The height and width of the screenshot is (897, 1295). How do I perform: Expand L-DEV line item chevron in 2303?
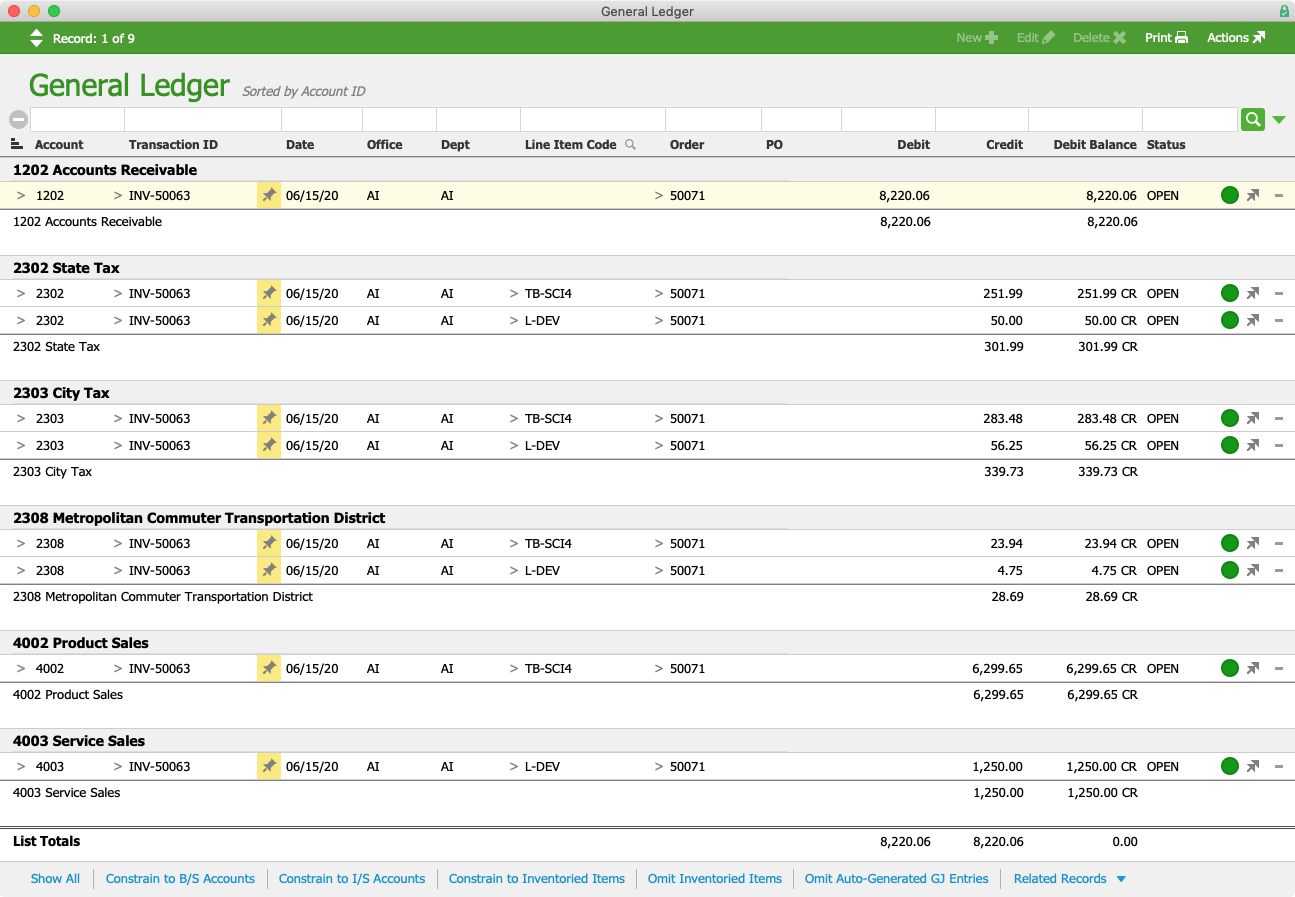pyautogui.click(x=514, y=446)
